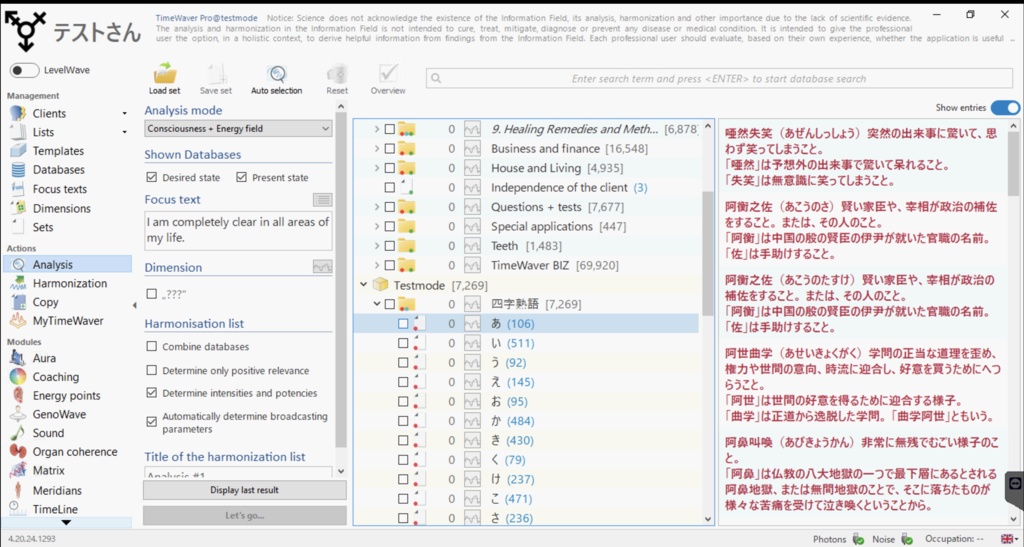This screenshot has width=1024, height=547.
Task: Open the Databases sidebar item
Action: point(59,170)
